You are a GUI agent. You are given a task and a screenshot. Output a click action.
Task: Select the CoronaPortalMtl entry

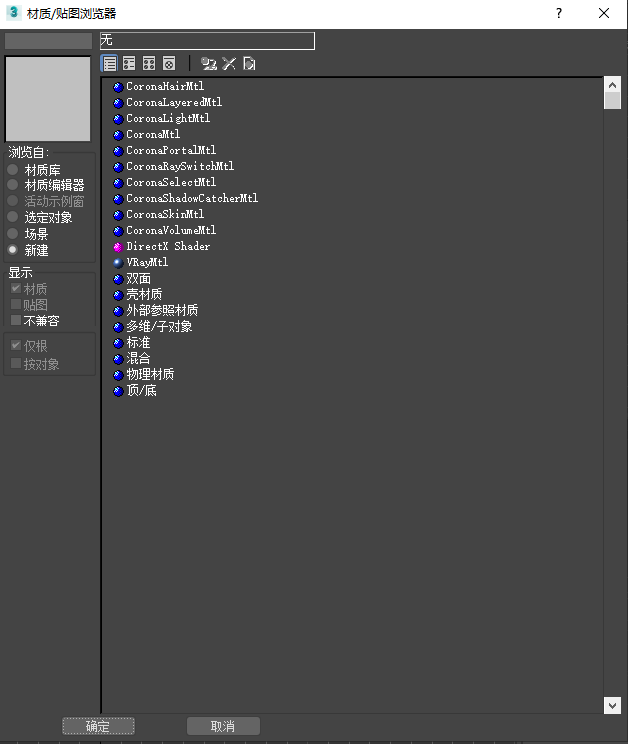171,150
